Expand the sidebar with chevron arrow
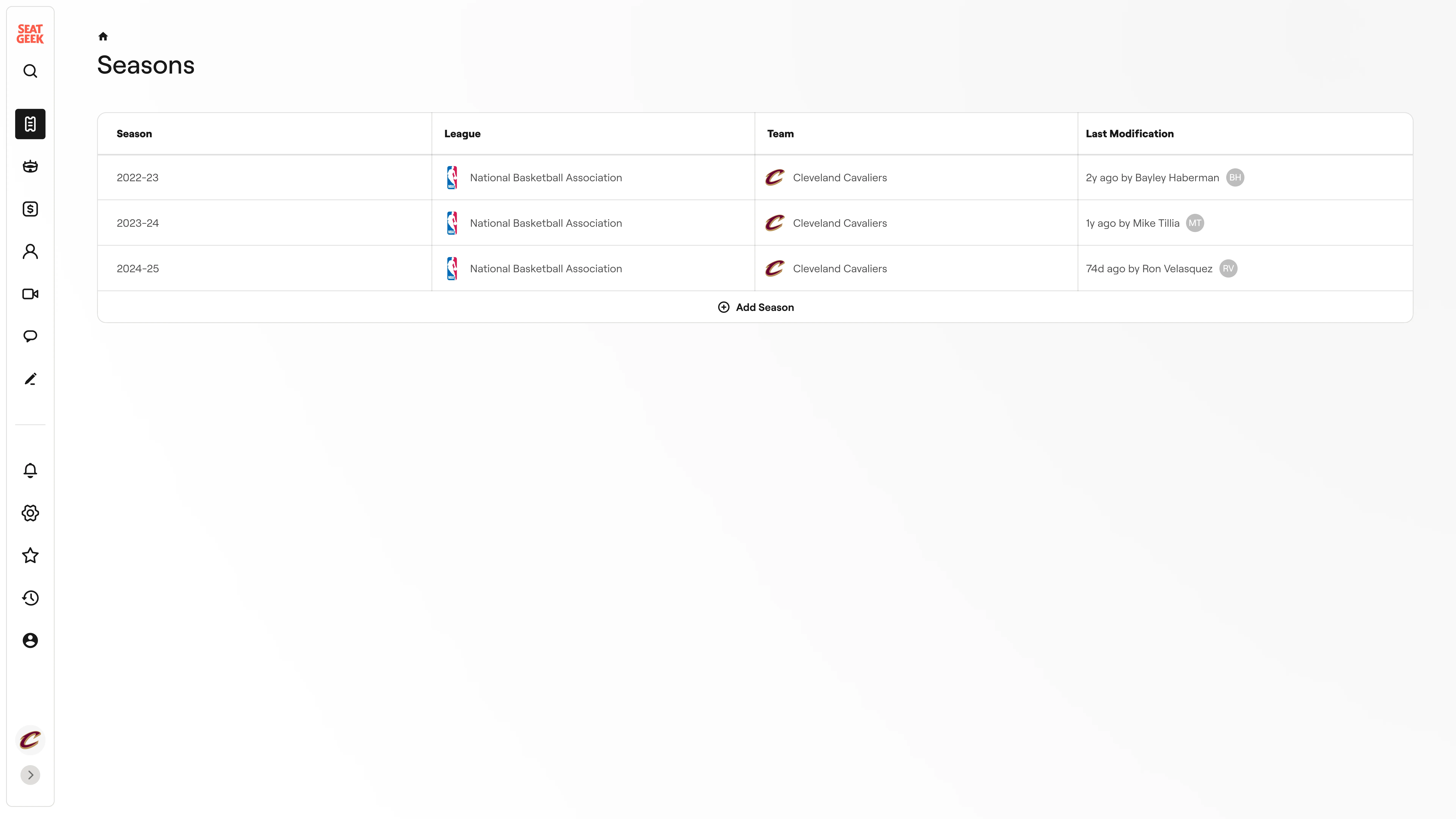1456x819 pixels. (31, 775)
